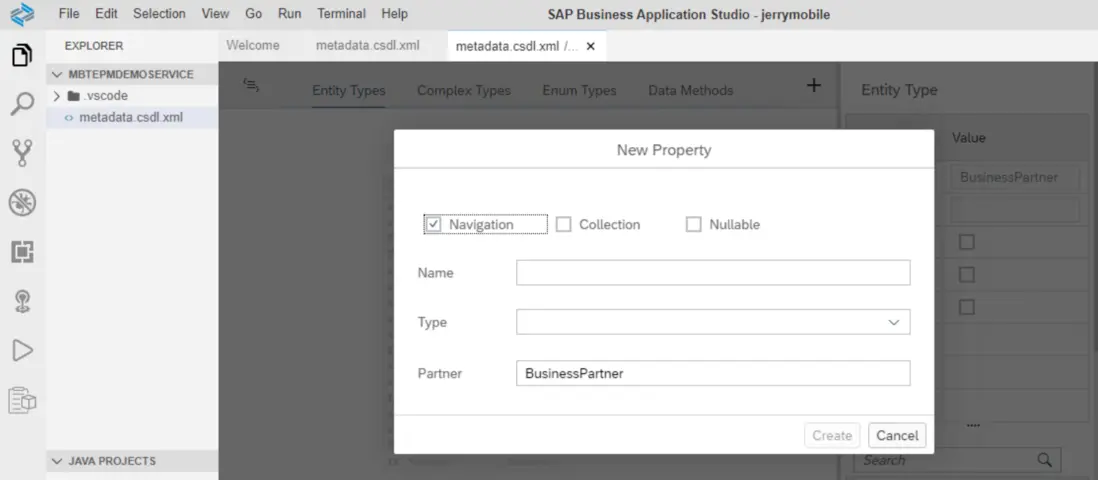Open the Extensions view icon

22,252
